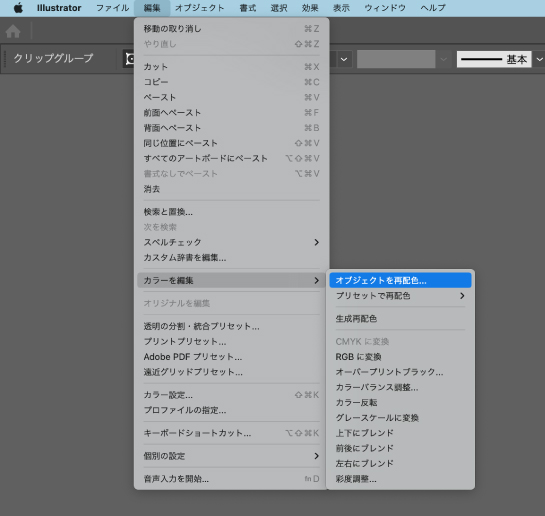Close the open 編集 menu
The width and height of the screenshot is (545, 516).
click(152, 8)
